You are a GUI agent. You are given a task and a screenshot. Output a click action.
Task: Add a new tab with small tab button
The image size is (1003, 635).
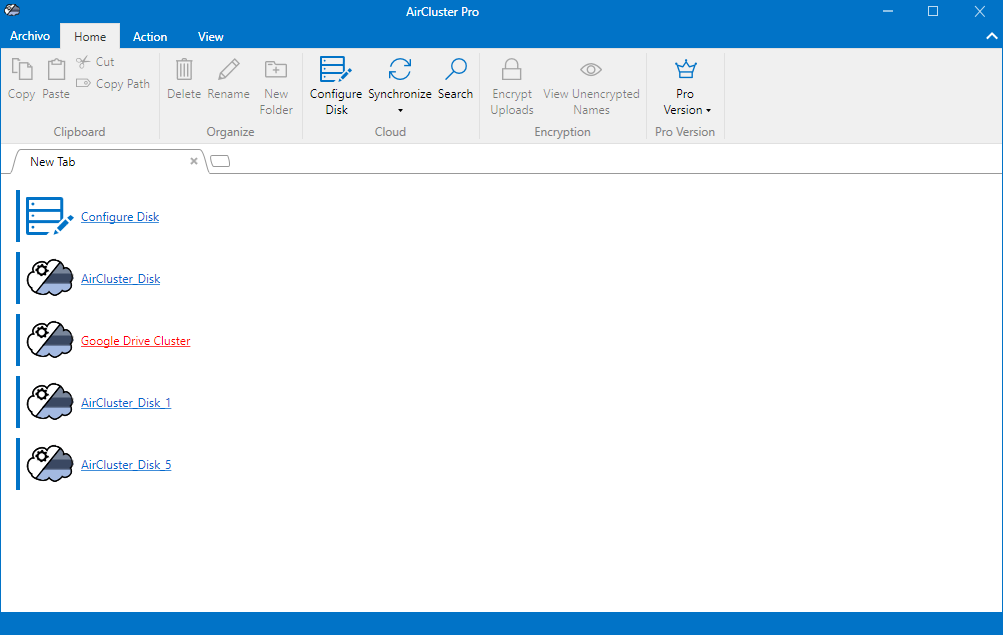220,161
